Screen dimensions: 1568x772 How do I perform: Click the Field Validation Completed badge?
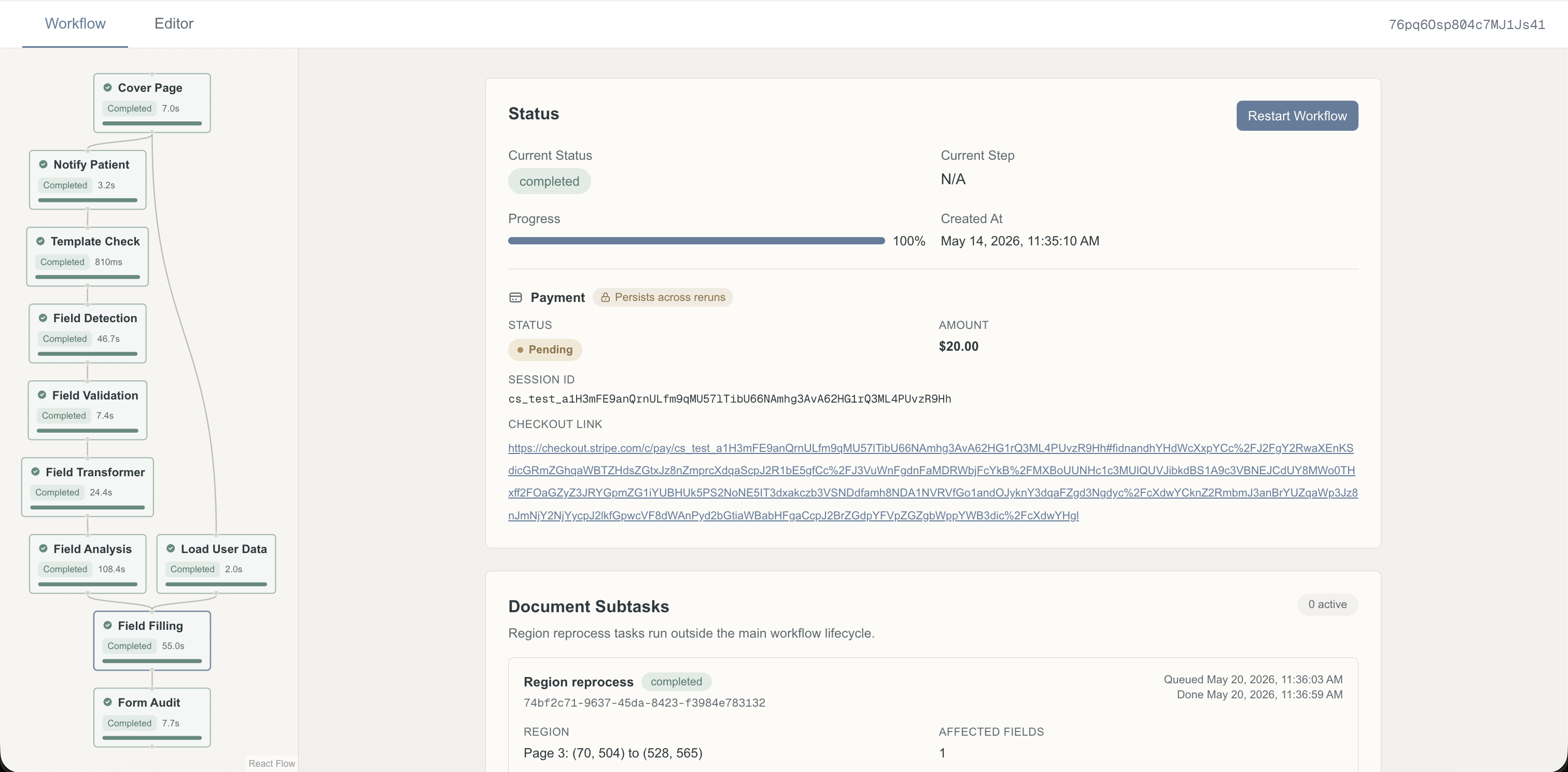click(x=64, y=416)
